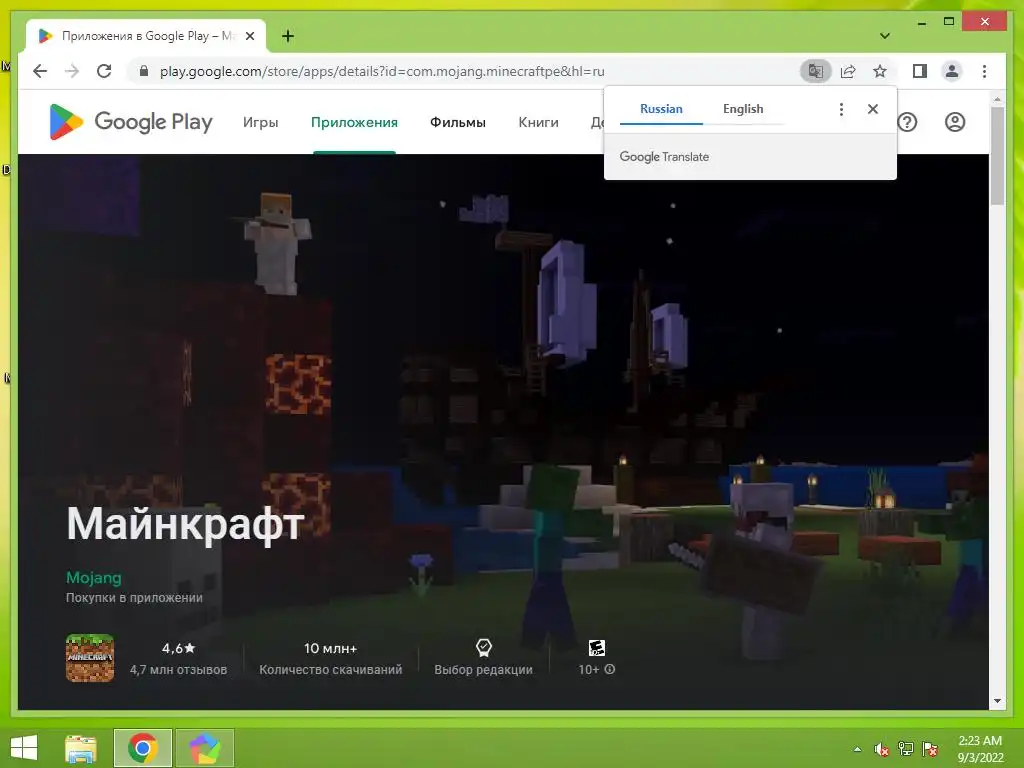Open File Explorer from the taskbar
The width and height of the screenshot is (1024, 768).
coord(81,748)
